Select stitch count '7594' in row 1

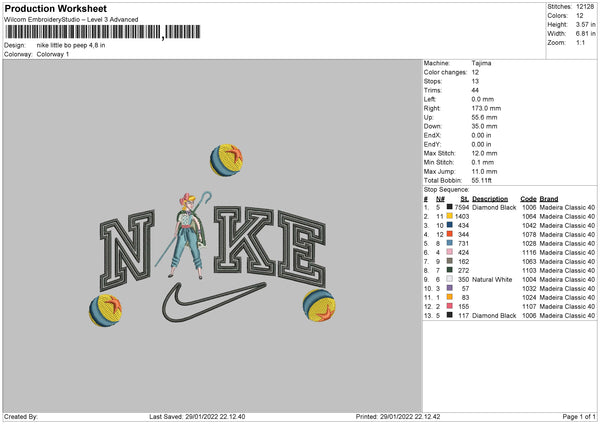point(462,207)
